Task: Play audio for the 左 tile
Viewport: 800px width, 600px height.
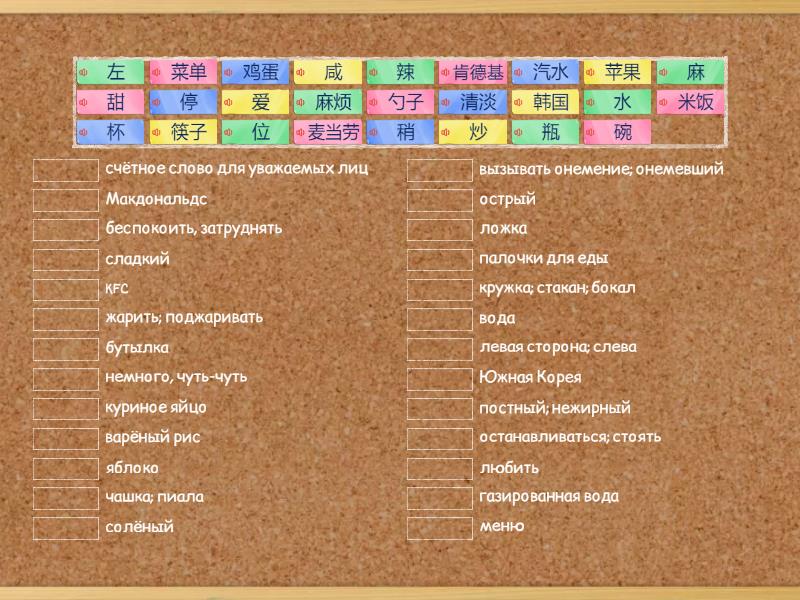Action: click(84, 72)
